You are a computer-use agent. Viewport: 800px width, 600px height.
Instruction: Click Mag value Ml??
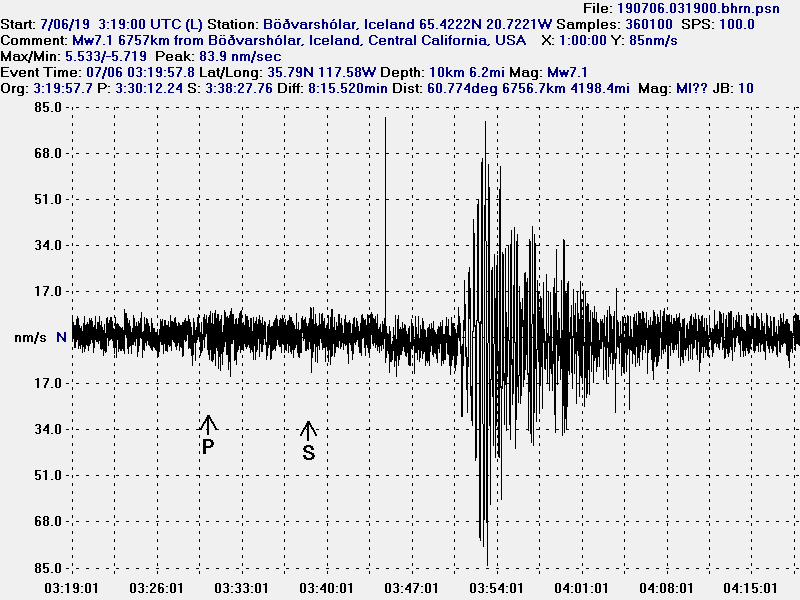click(692, 88)
